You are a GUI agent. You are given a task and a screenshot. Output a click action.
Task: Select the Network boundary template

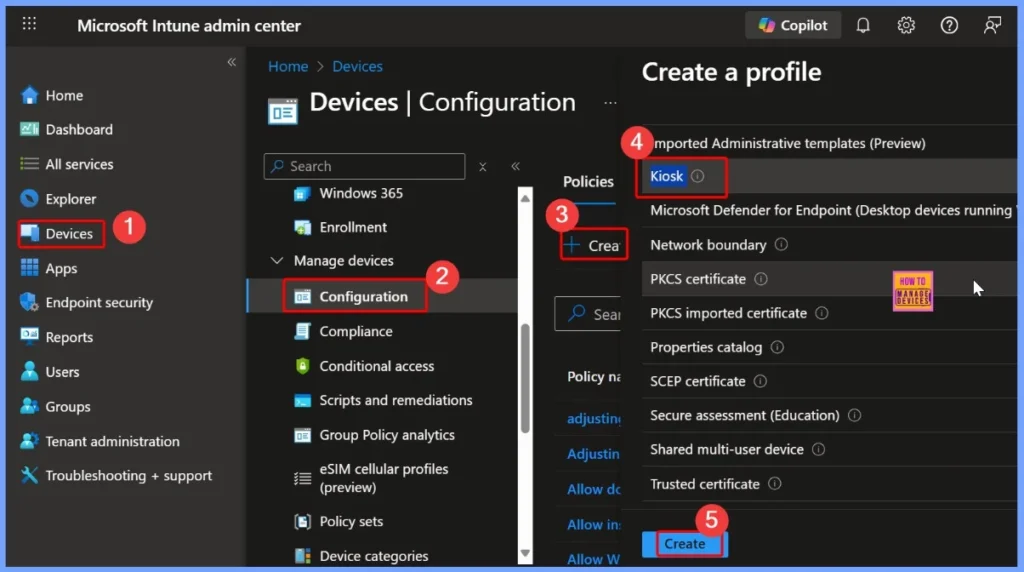(x=708, y=245)
